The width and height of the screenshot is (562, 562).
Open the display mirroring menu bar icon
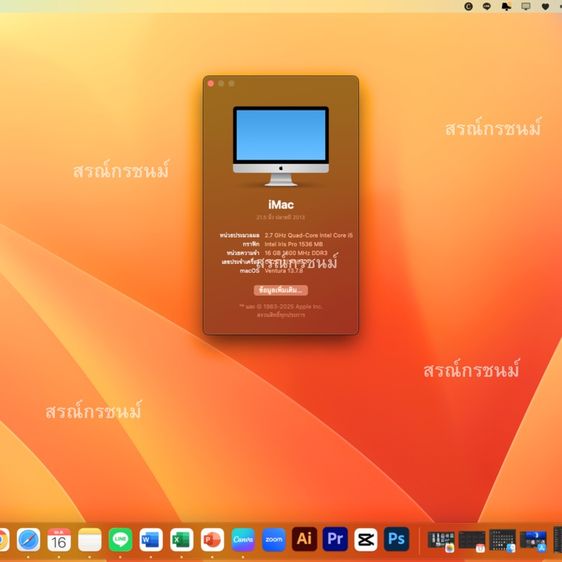[526, 6]
